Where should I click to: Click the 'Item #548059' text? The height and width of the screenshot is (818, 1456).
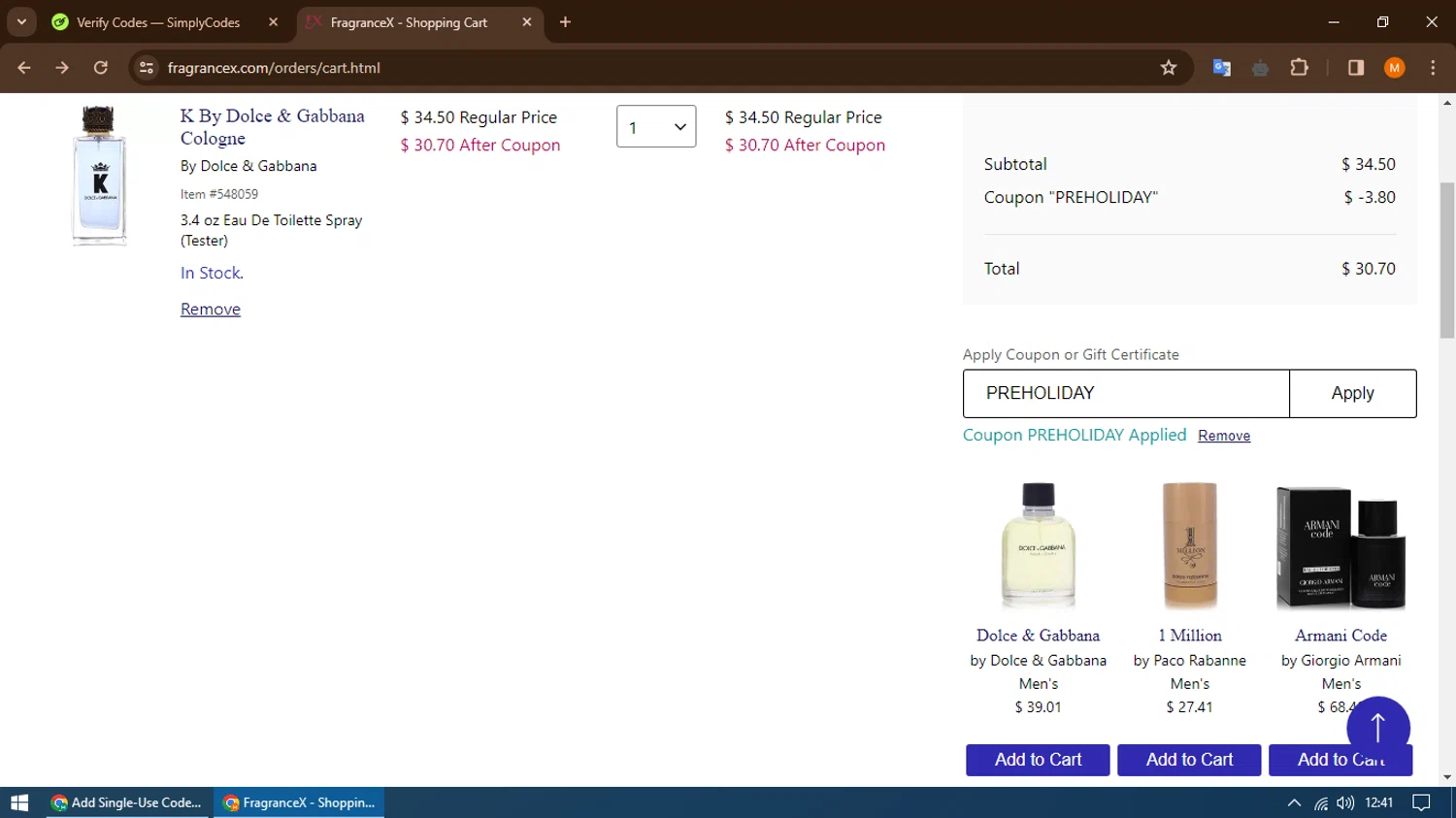tap(219, 194)
